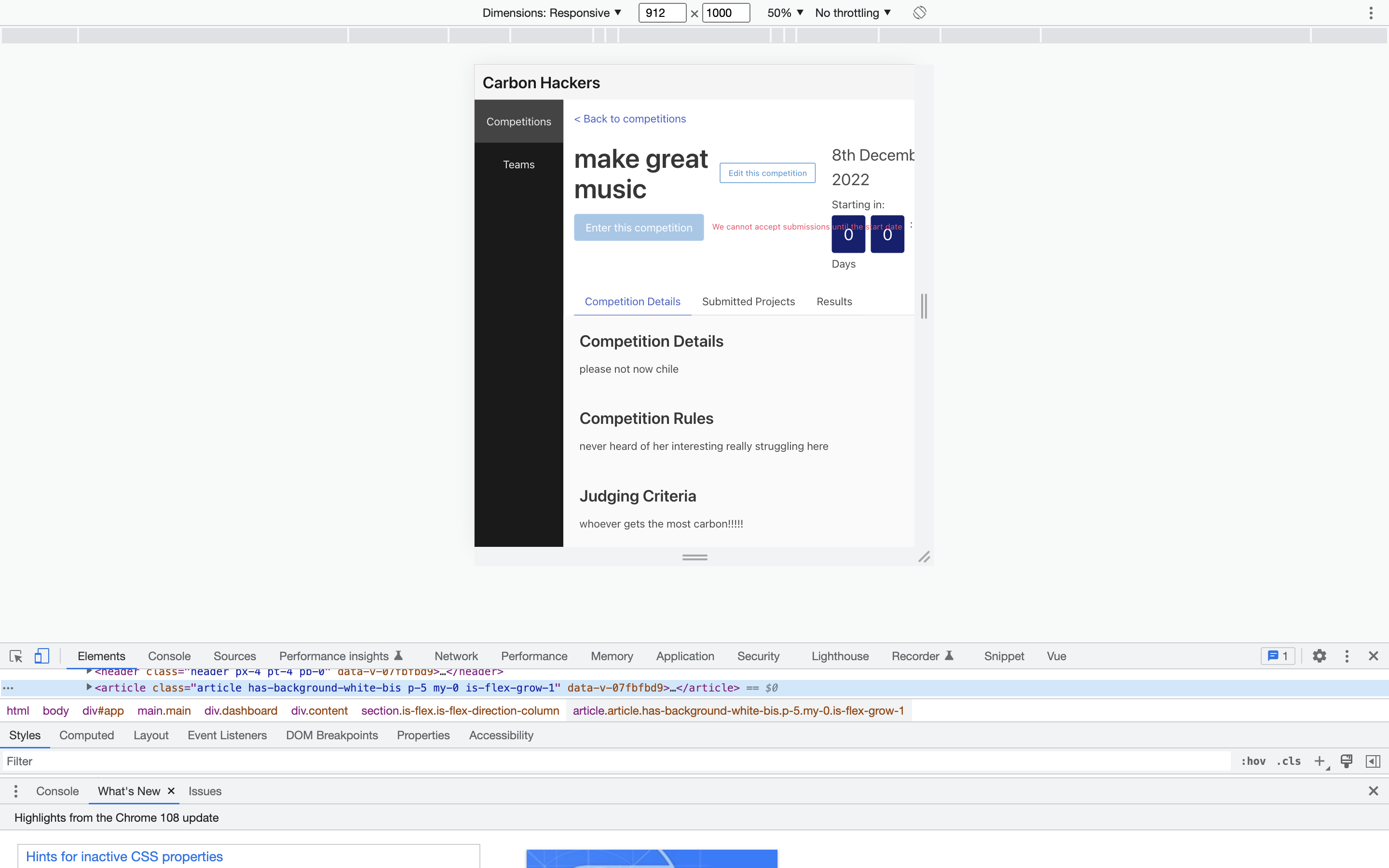Click the Edit this competition button
Screen dimensions: 1389x868
(x=767, y=173)
